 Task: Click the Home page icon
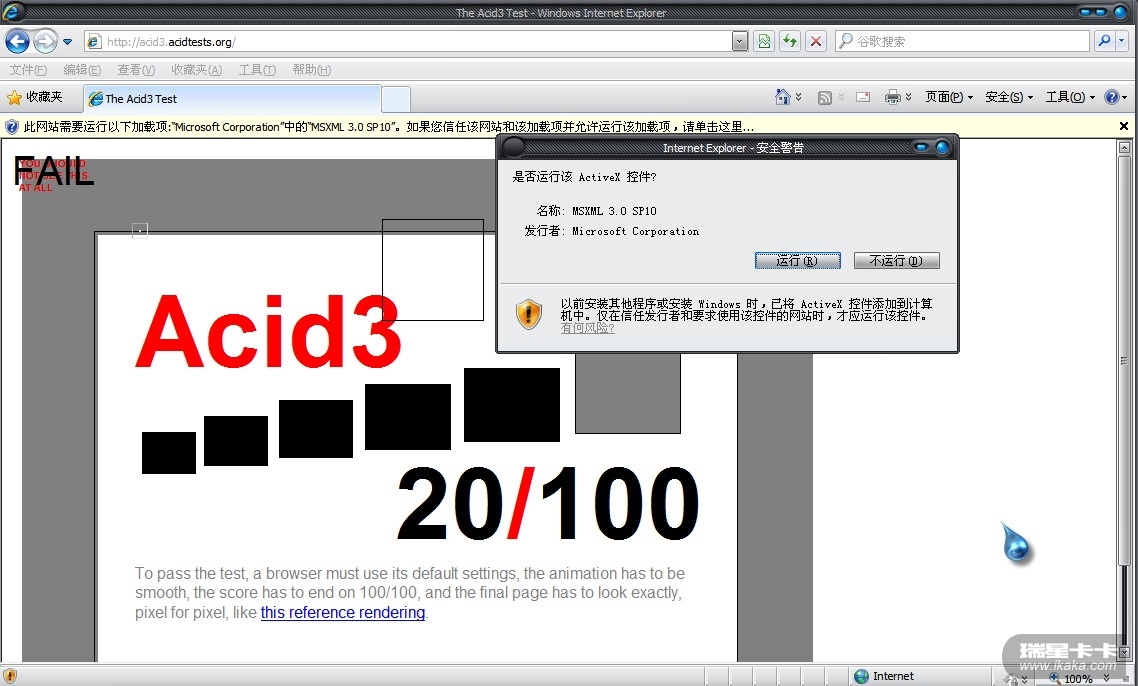click(x=782, y=97)
